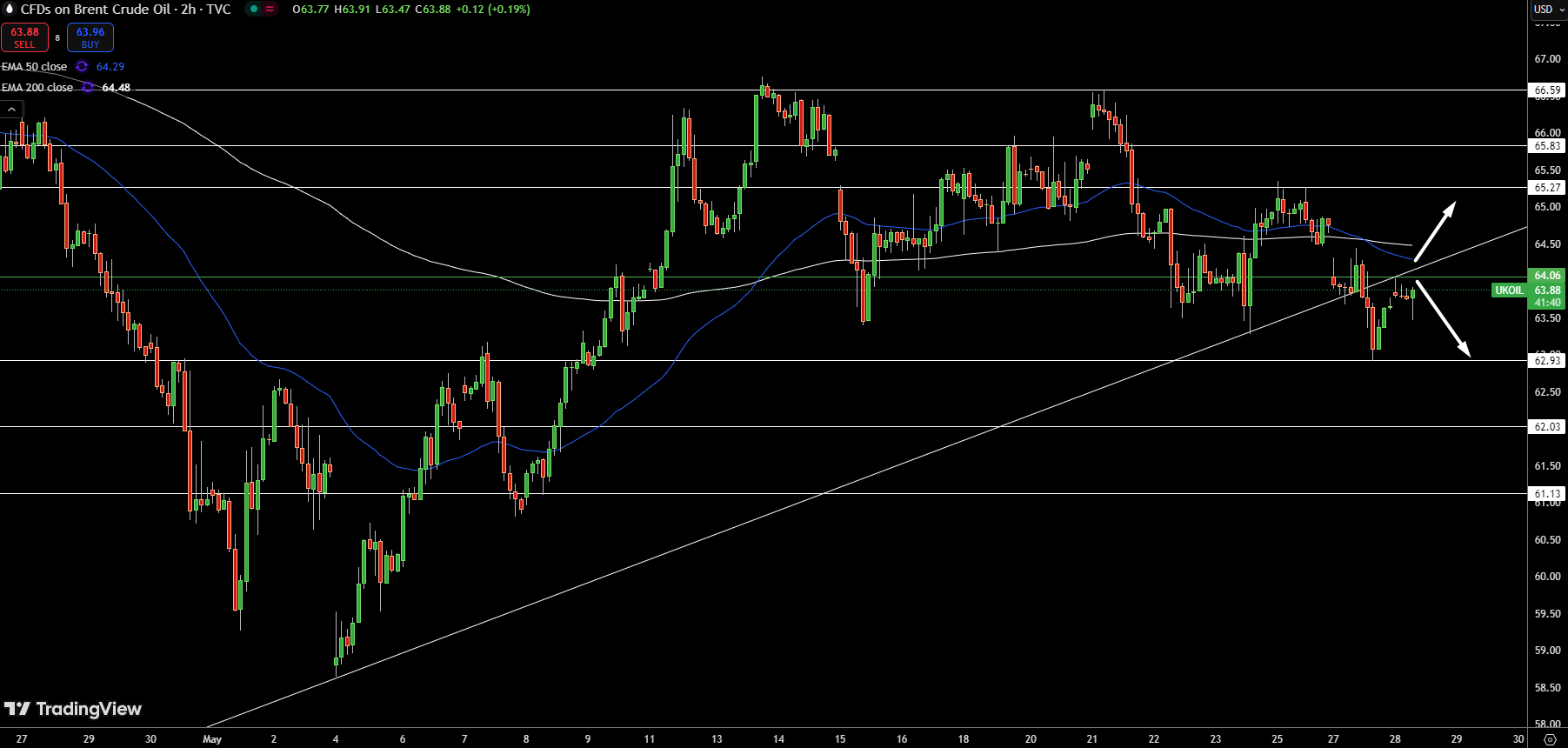Image resolution: width=1568 pixels, height=748 pixels.
Task: Click the 65.83 price level label
Action: pos(1547,146)
